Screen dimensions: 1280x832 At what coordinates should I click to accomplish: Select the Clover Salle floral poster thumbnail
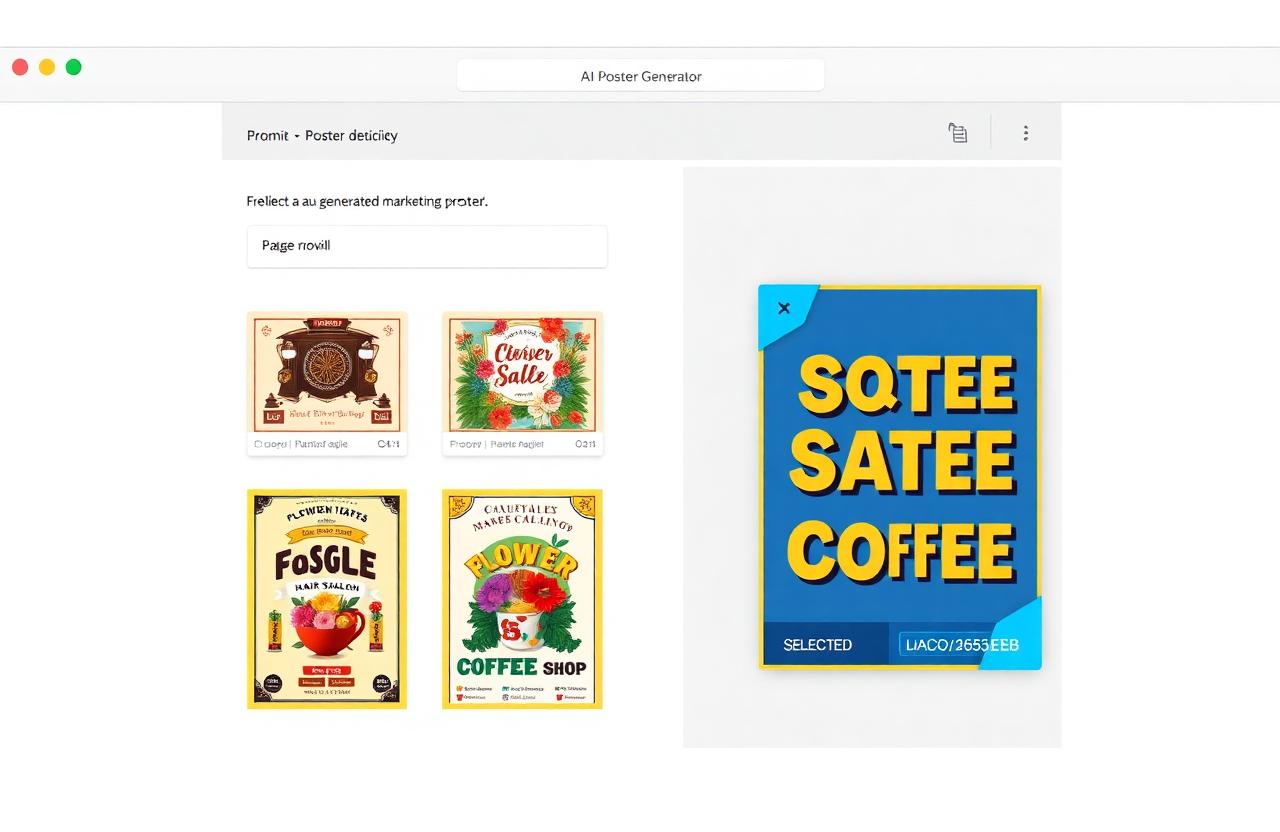point(522,372)
